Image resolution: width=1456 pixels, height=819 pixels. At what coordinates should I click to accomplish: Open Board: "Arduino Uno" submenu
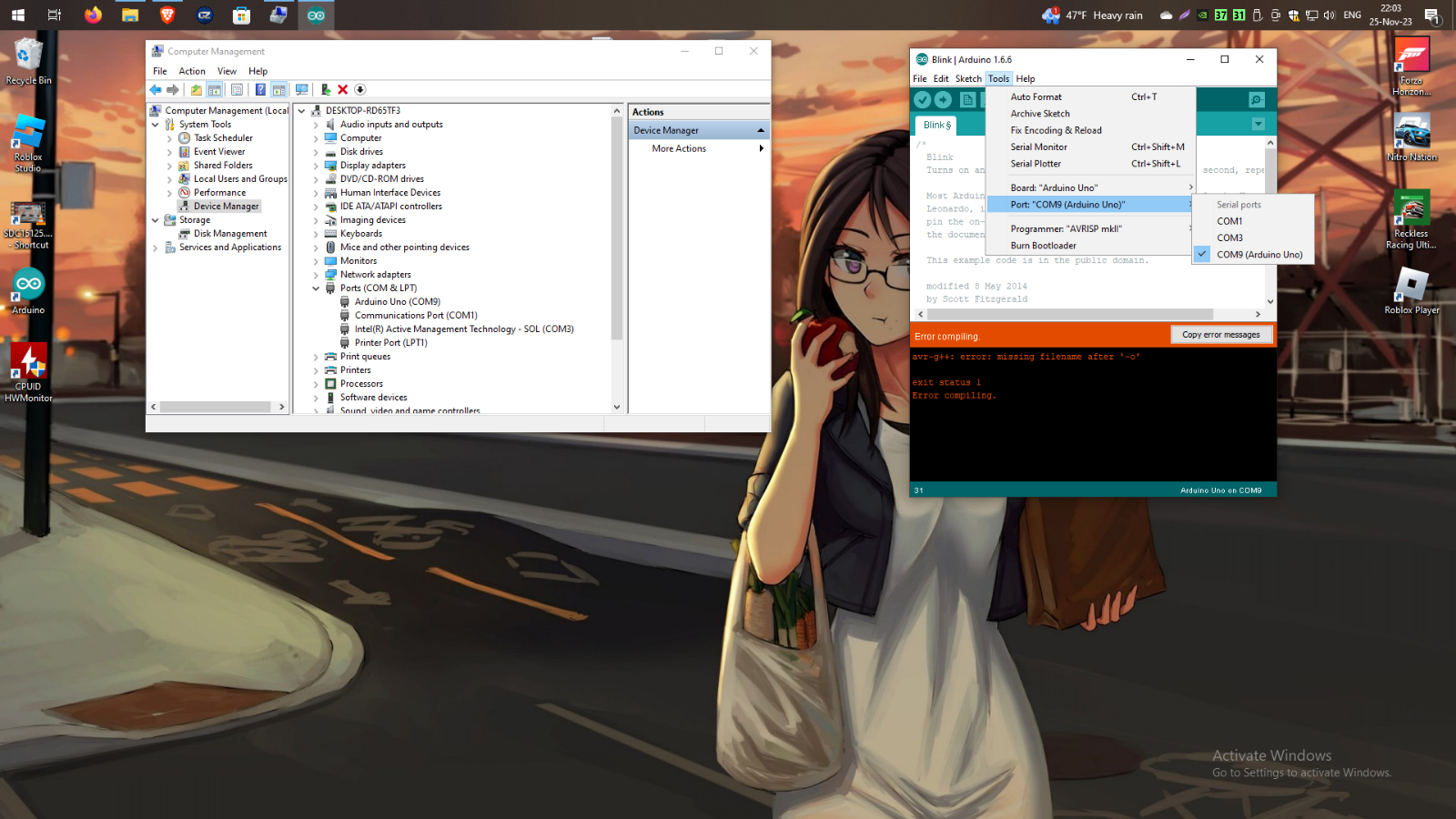coord(1090,187)
